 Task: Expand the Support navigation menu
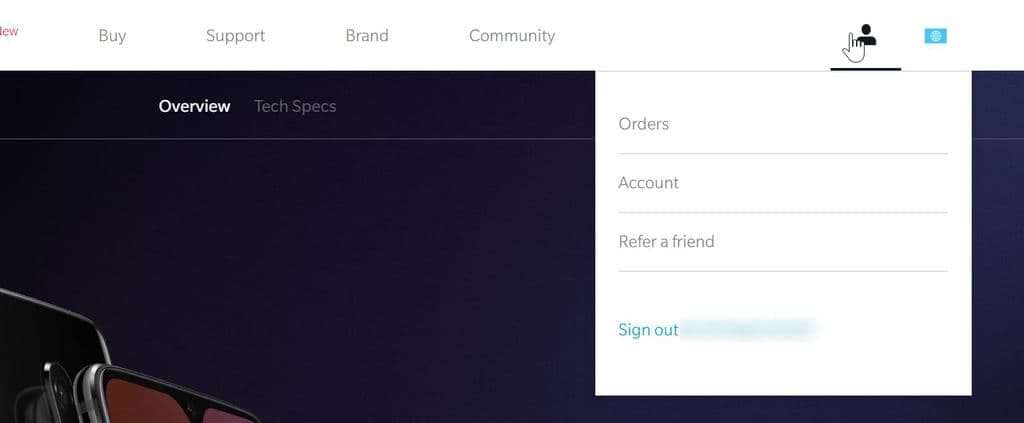click(x=235, y=35)
